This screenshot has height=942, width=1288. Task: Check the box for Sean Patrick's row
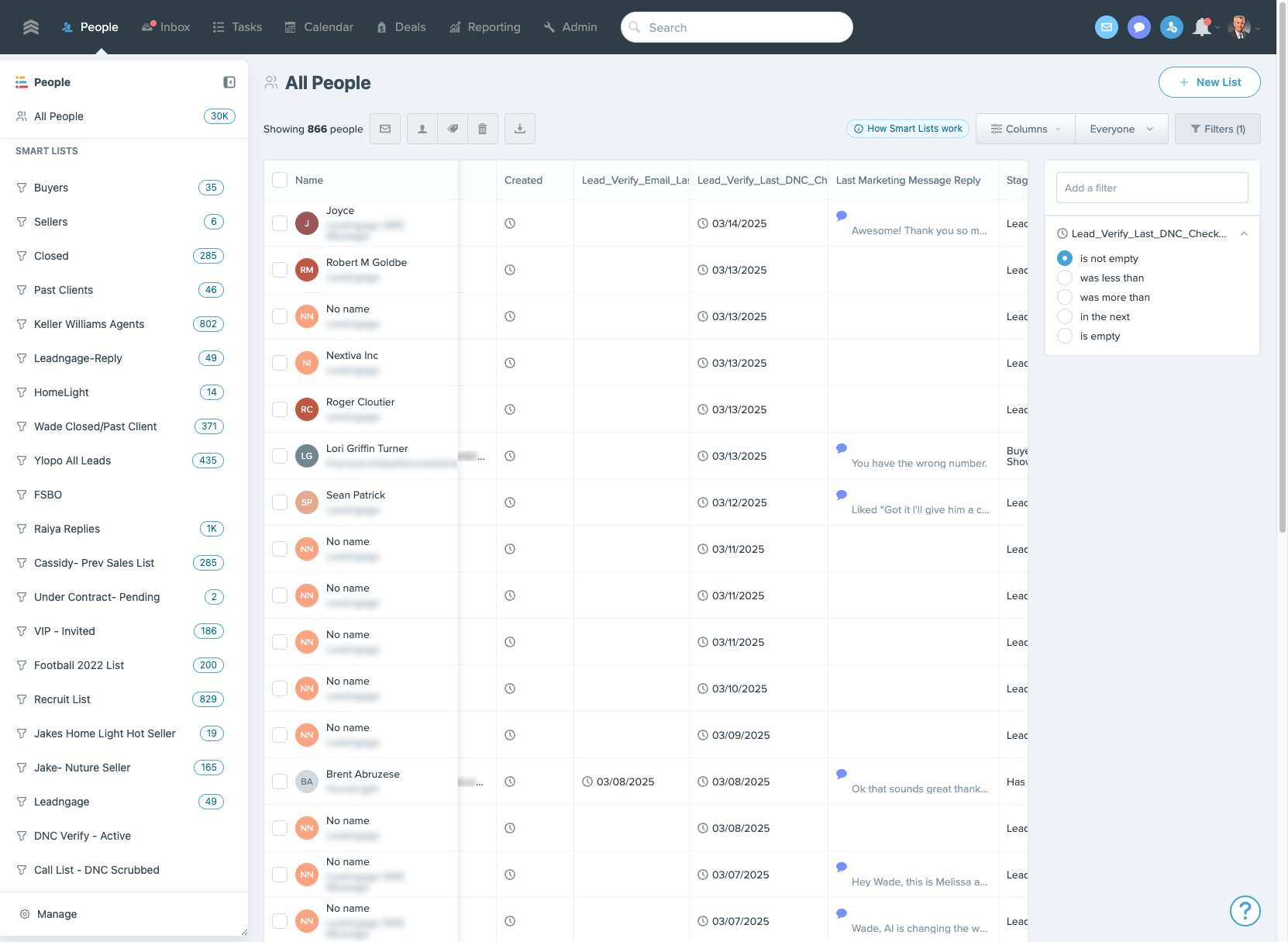pos(280,502)
